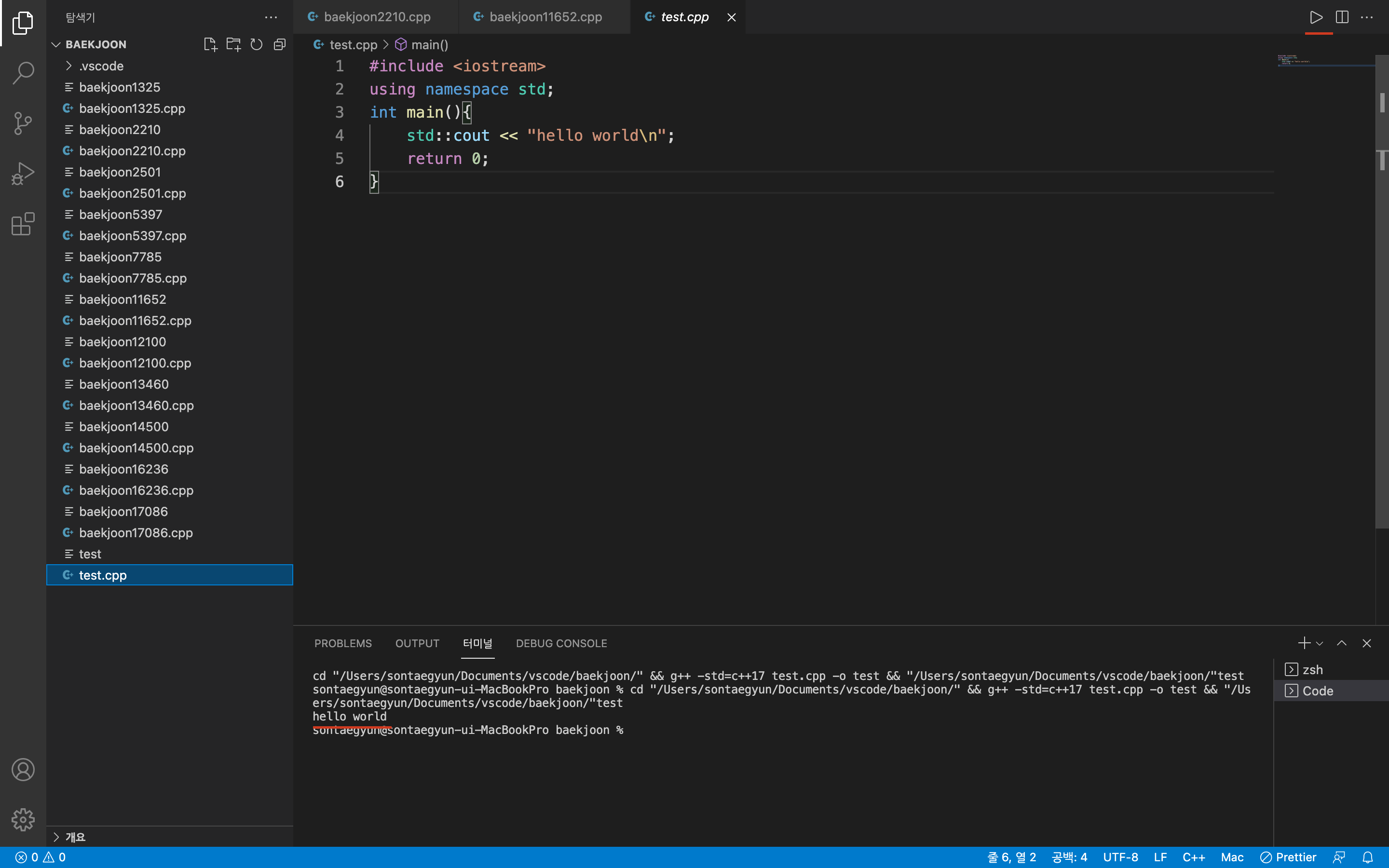Click main() in the breadcrumb
This screenshot has width=1389, height=868.
[x=429, y=45]
